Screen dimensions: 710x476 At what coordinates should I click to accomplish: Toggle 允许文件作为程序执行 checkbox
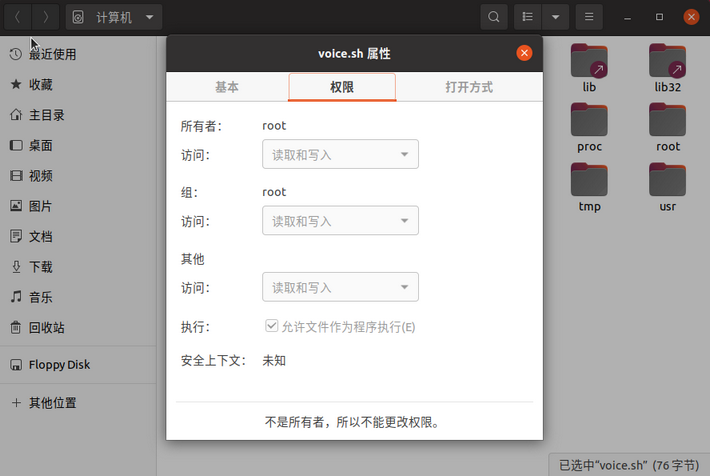click(271, 327)
